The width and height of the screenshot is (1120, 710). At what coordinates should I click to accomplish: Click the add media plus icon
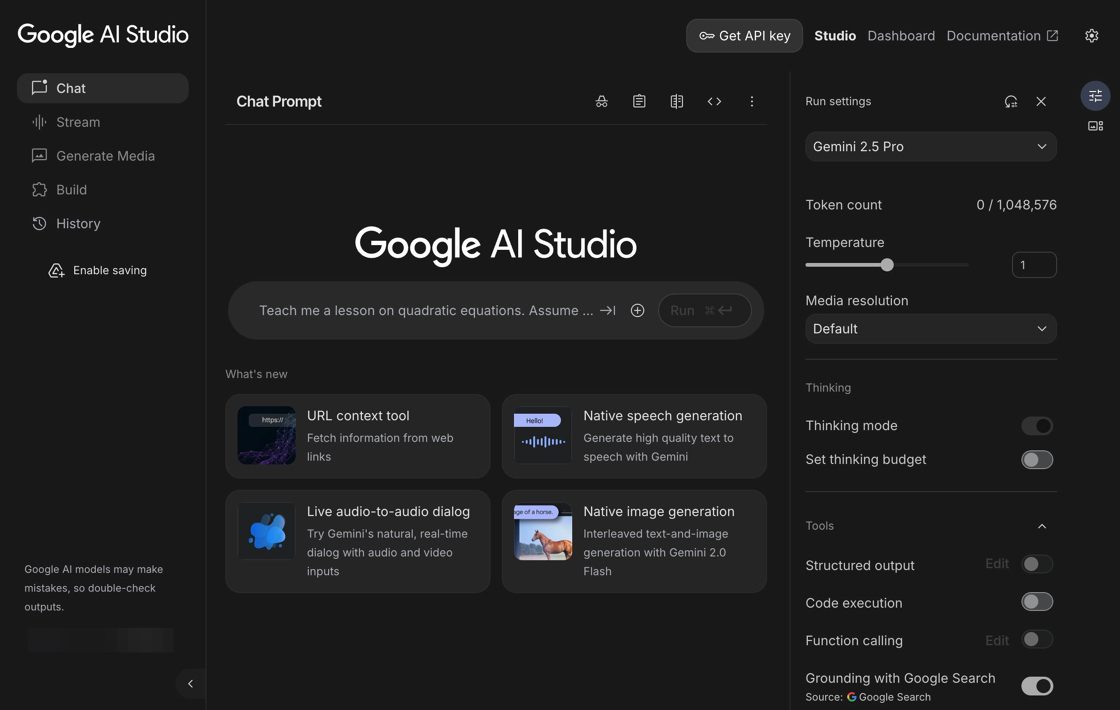tap(637, 311)
